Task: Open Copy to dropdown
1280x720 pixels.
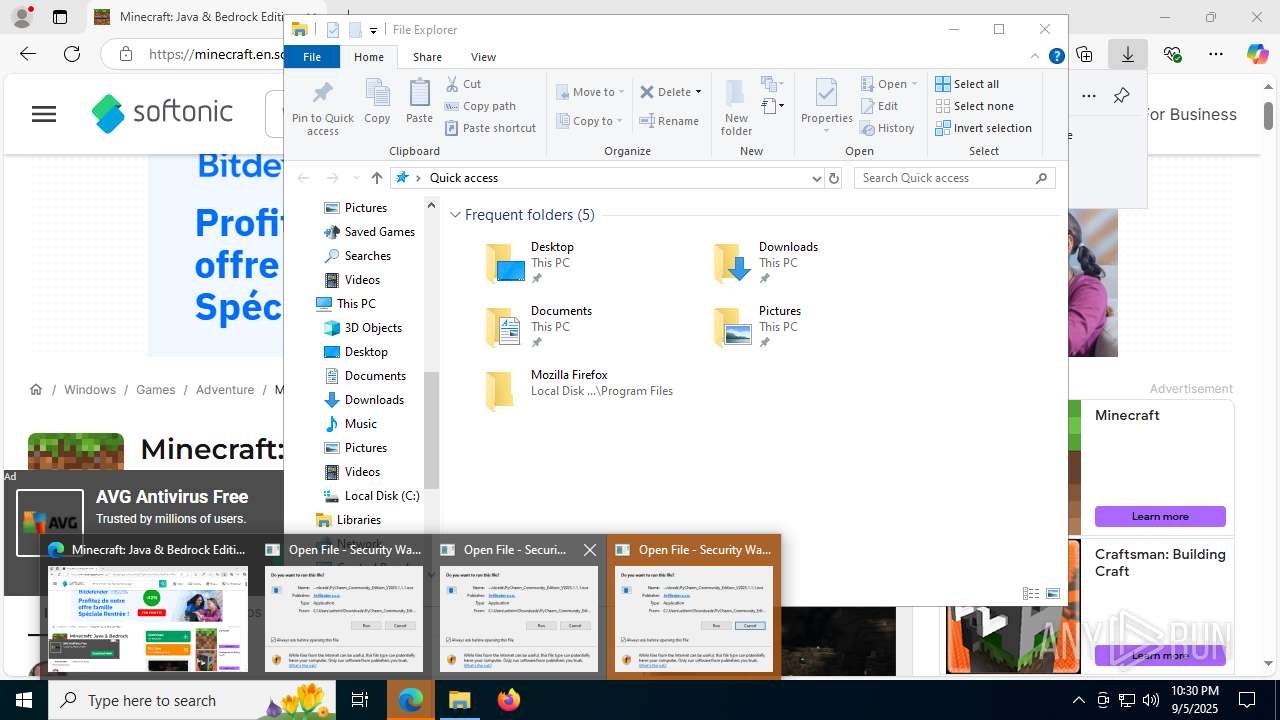Action: [x=590, y=121]
